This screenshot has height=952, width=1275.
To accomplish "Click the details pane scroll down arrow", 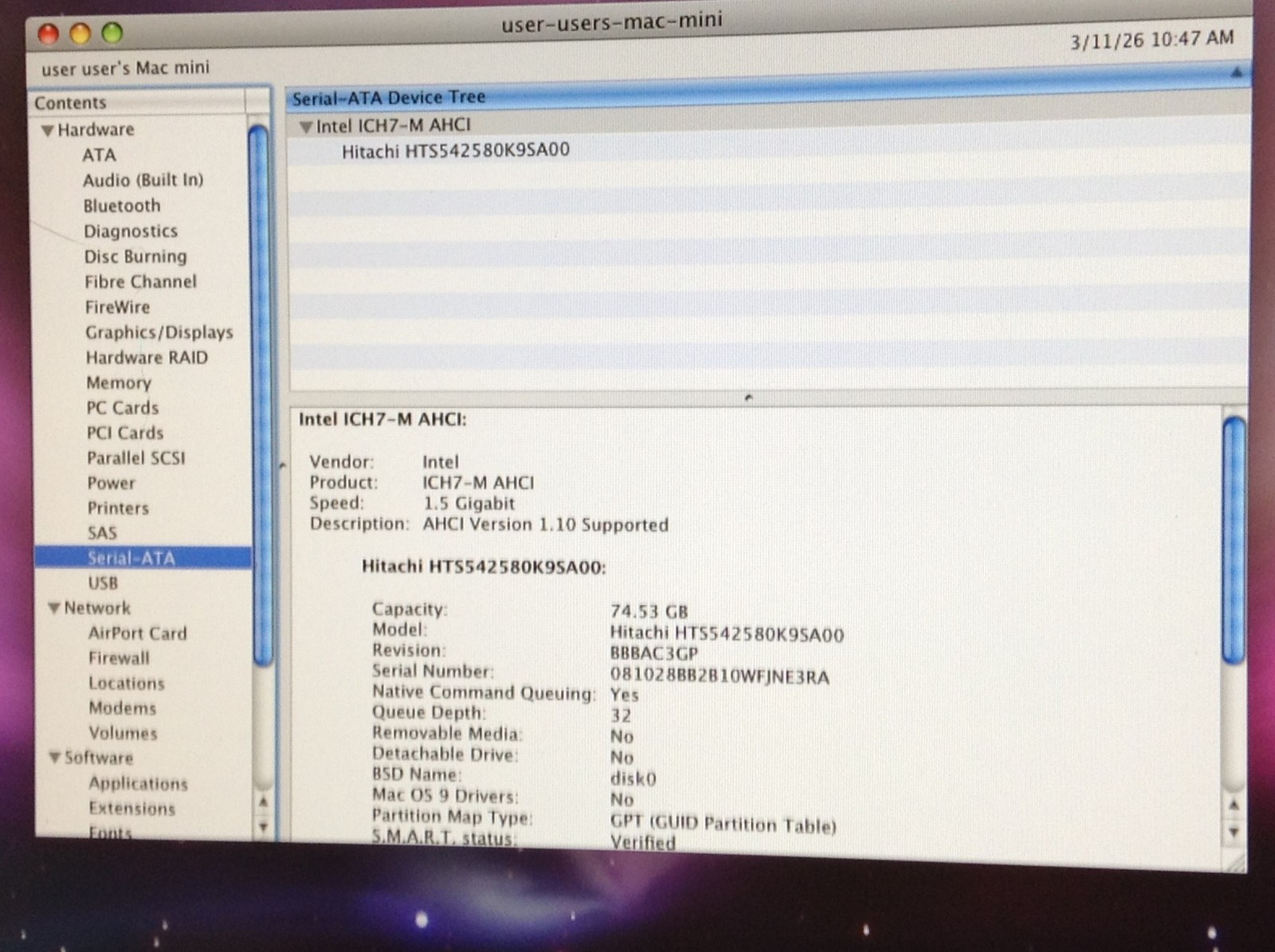I will pos(1234,833).
